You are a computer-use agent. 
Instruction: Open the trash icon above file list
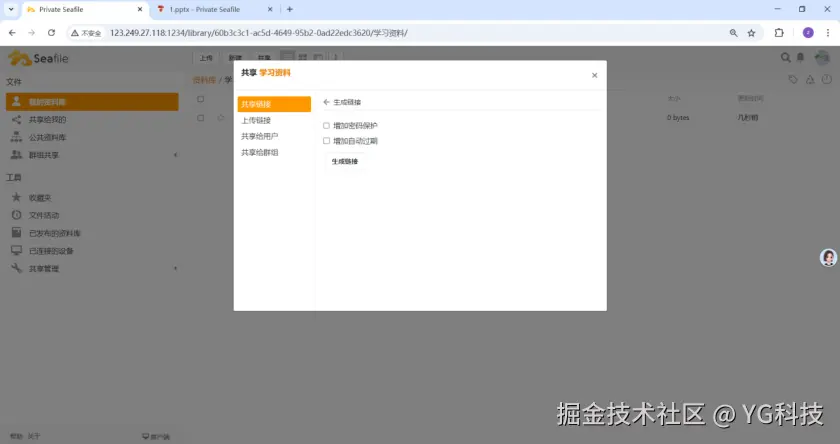[810, 79]
